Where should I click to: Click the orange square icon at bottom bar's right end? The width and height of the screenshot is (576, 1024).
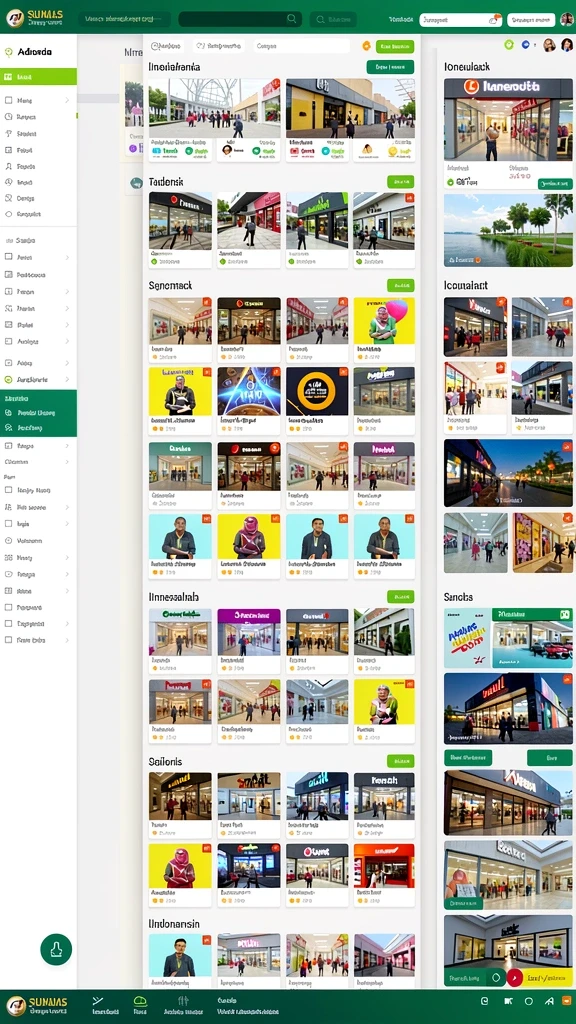point(568,1000)
